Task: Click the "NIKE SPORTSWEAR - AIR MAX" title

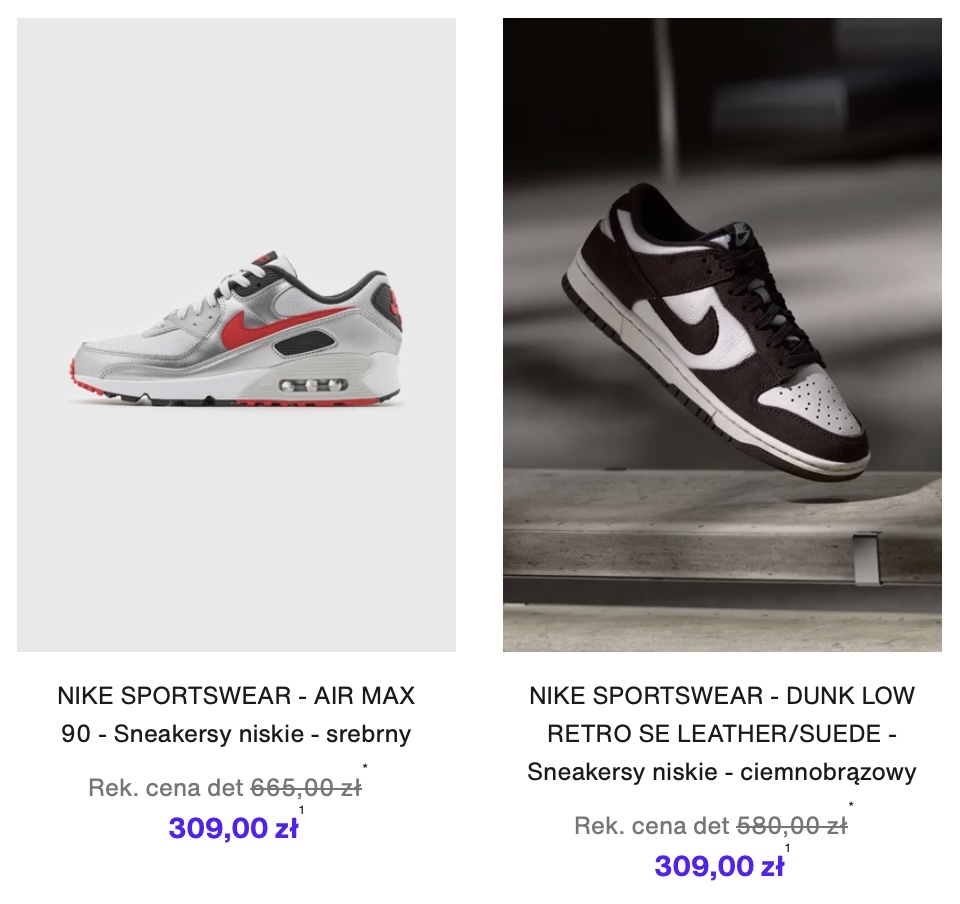Action: [236, 696]
